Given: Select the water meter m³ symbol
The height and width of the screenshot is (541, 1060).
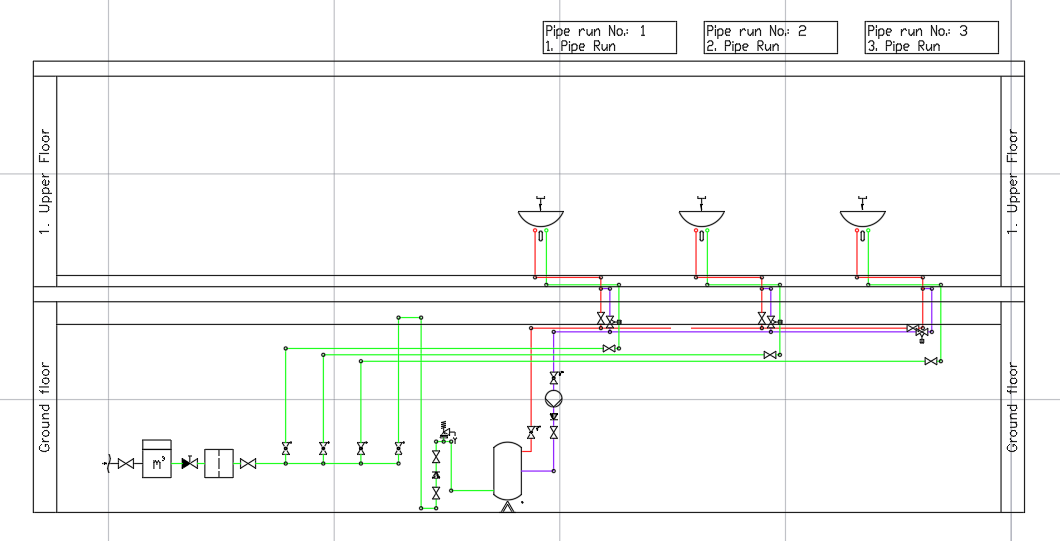Looking at the screenshot, I should (157, 459).
